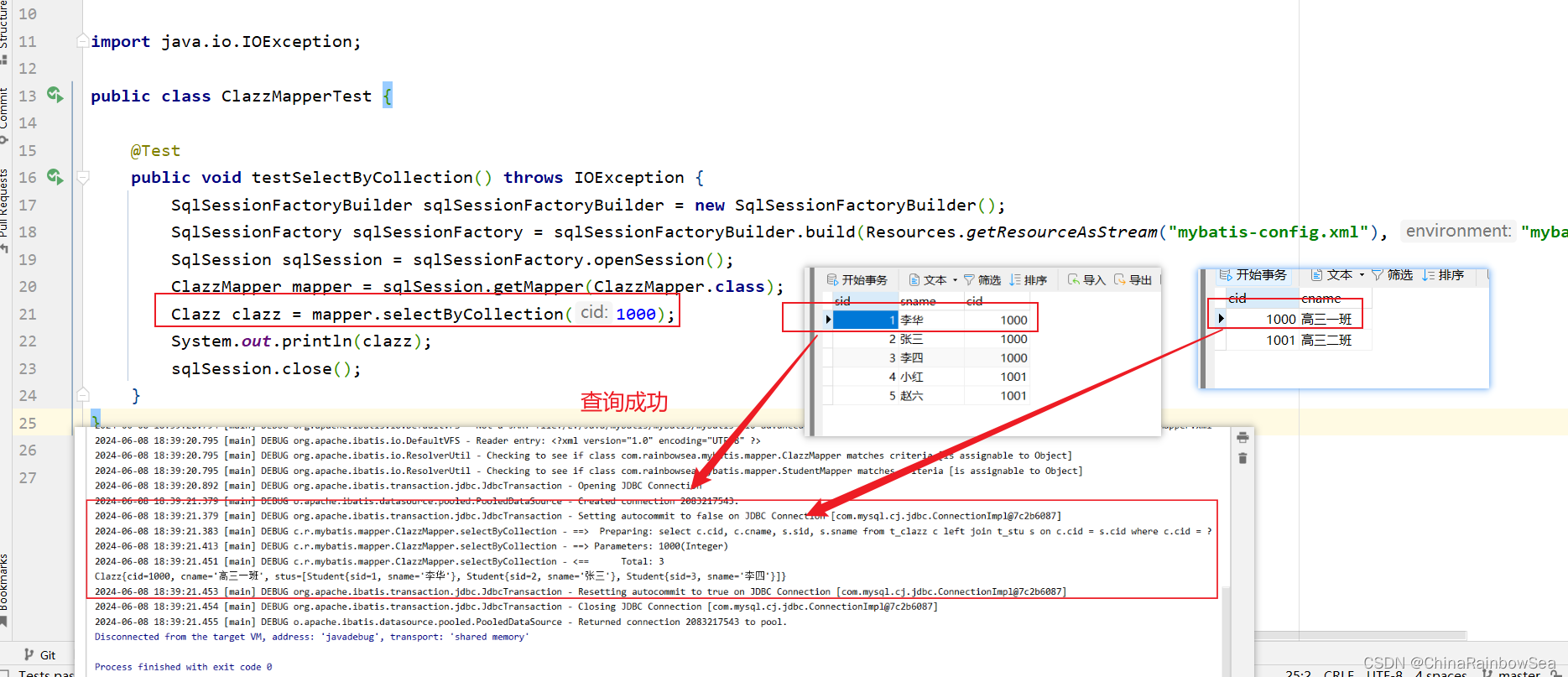Select class cell 高三二班
This screenshot has width=1568, height=677.
tap(1334, 340)
